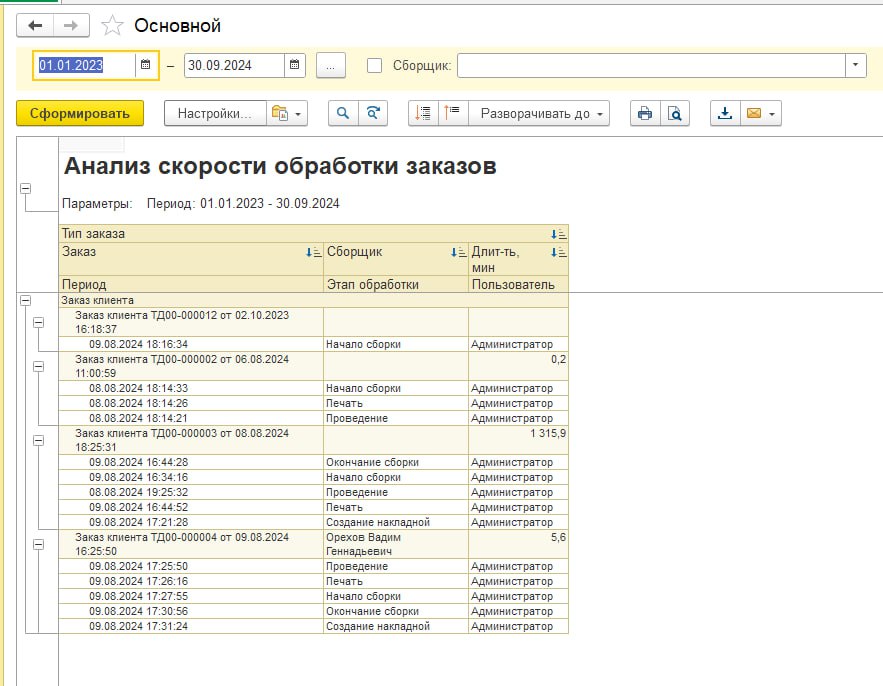Viewport: 883px width, 686px height.
Task: Select the Заказ клиента group row
Action: 314,300
